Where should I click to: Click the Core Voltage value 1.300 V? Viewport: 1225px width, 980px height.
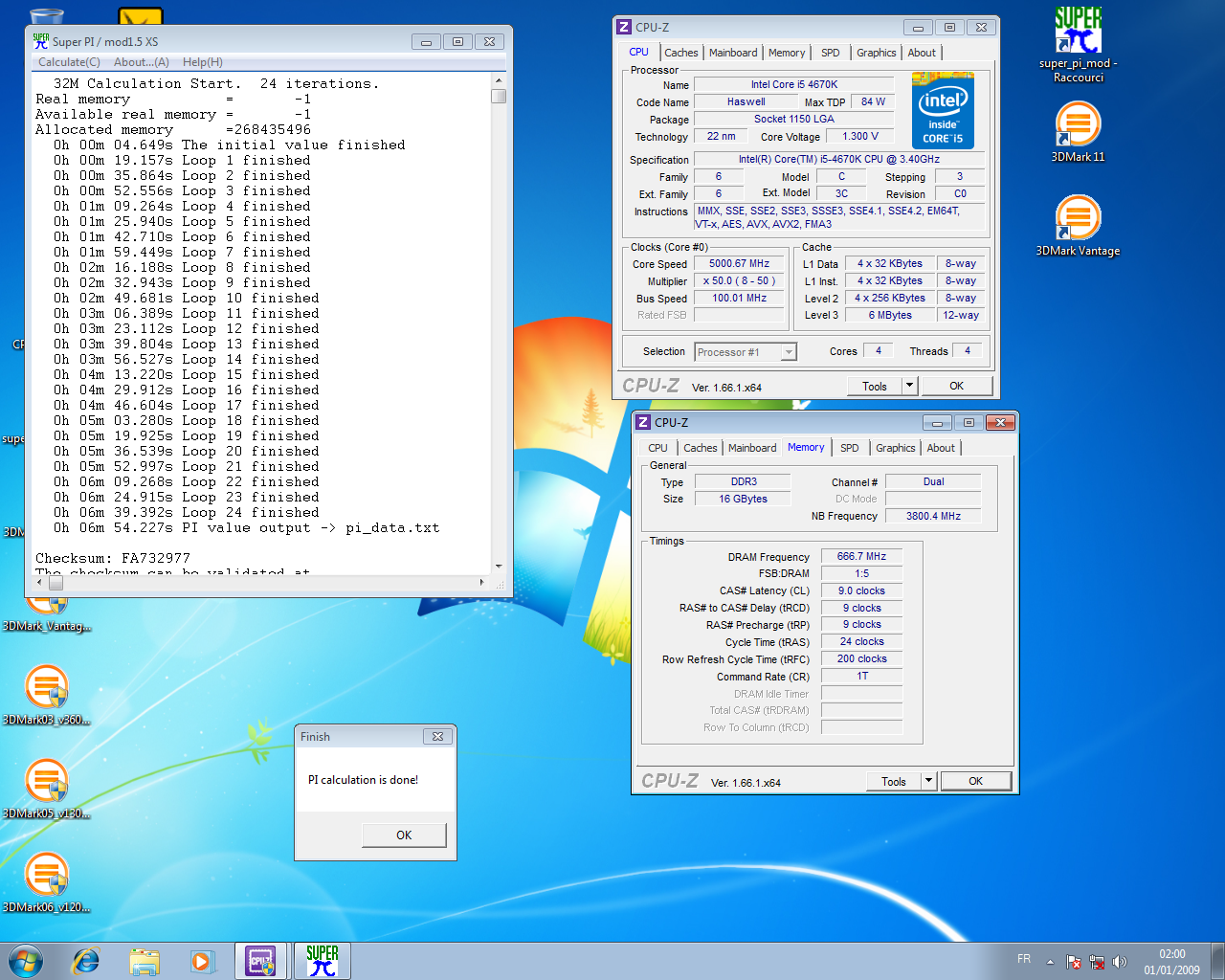click(859, 136)
